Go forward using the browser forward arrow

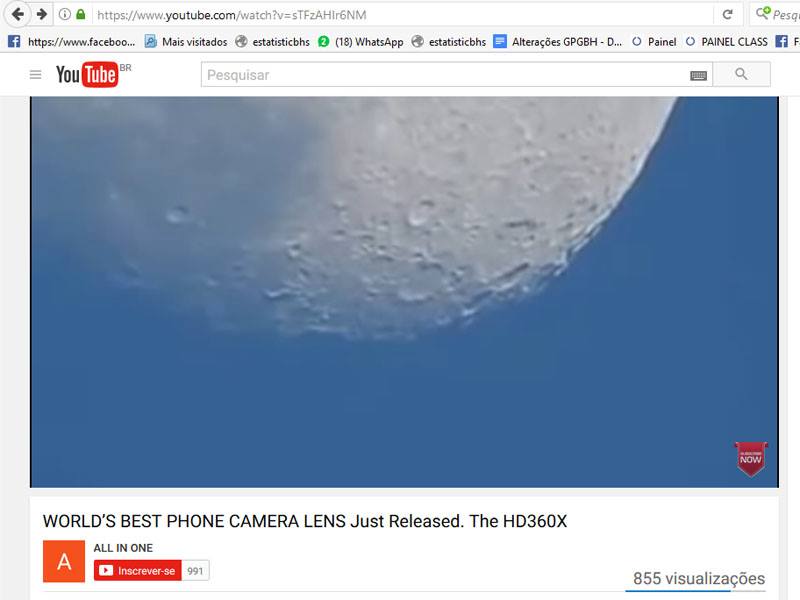pyautogui.click(x=42, y=14)
